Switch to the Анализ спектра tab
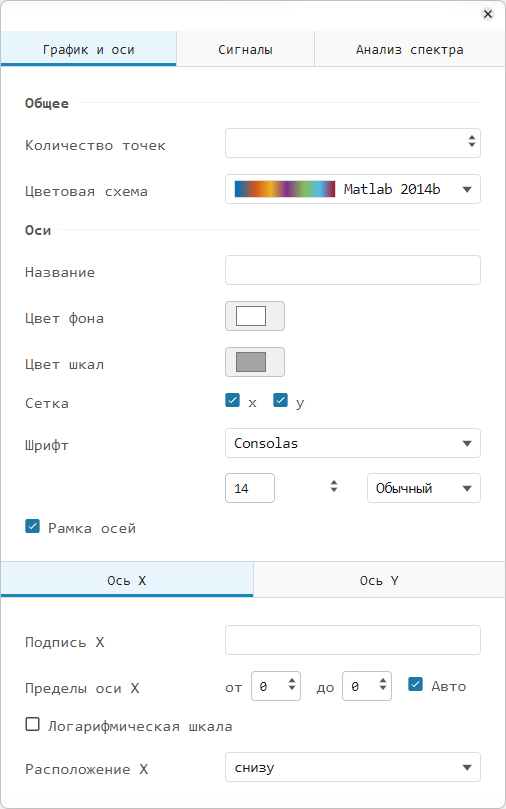 pos(410,50)
